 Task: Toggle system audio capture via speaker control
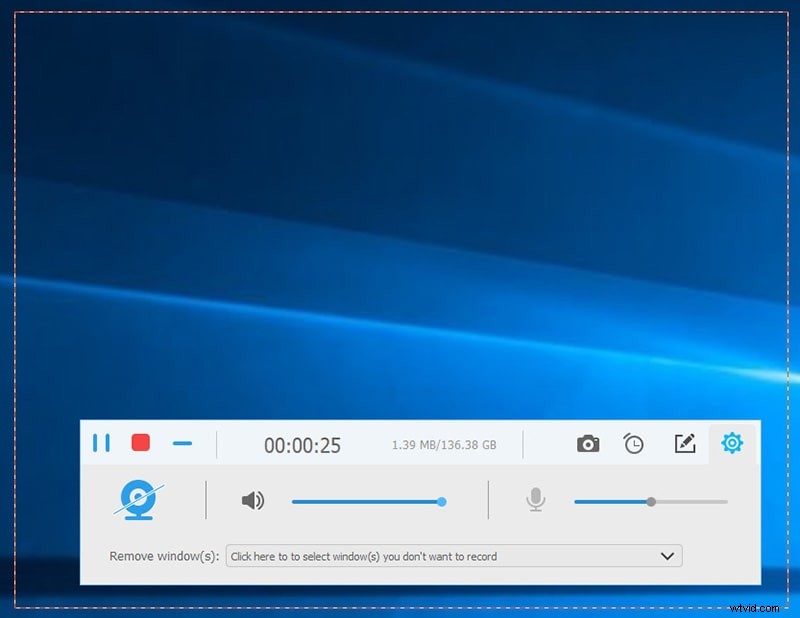(253, 501)
